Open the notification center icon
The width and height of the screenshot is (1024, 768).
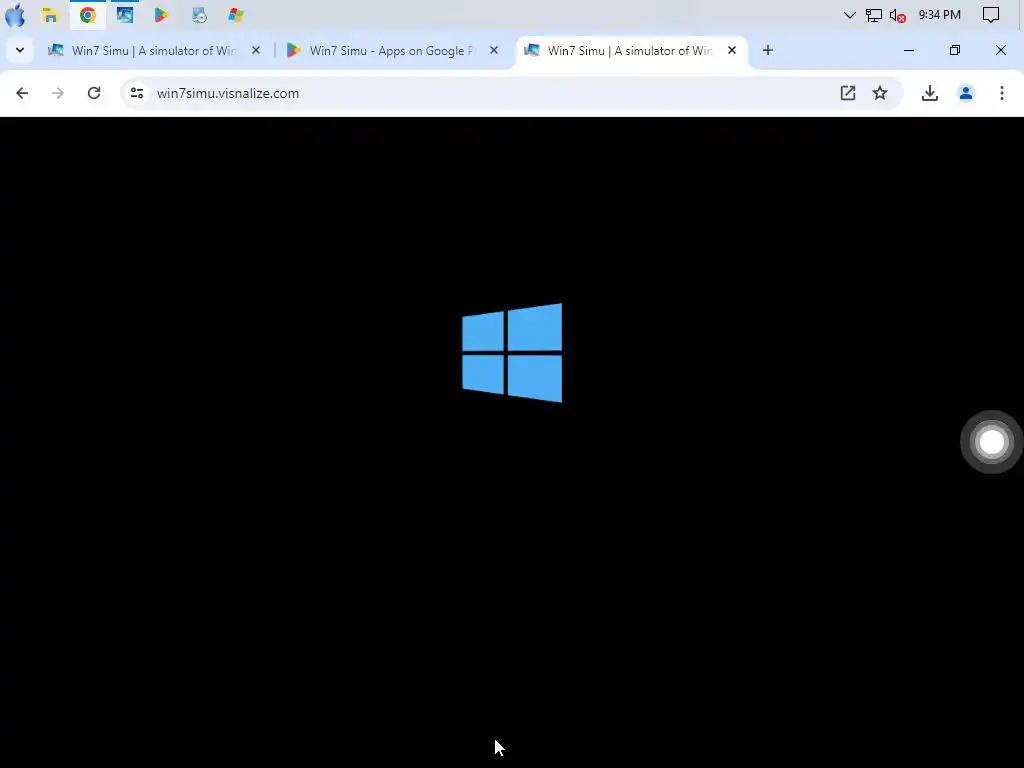[991, 15]
